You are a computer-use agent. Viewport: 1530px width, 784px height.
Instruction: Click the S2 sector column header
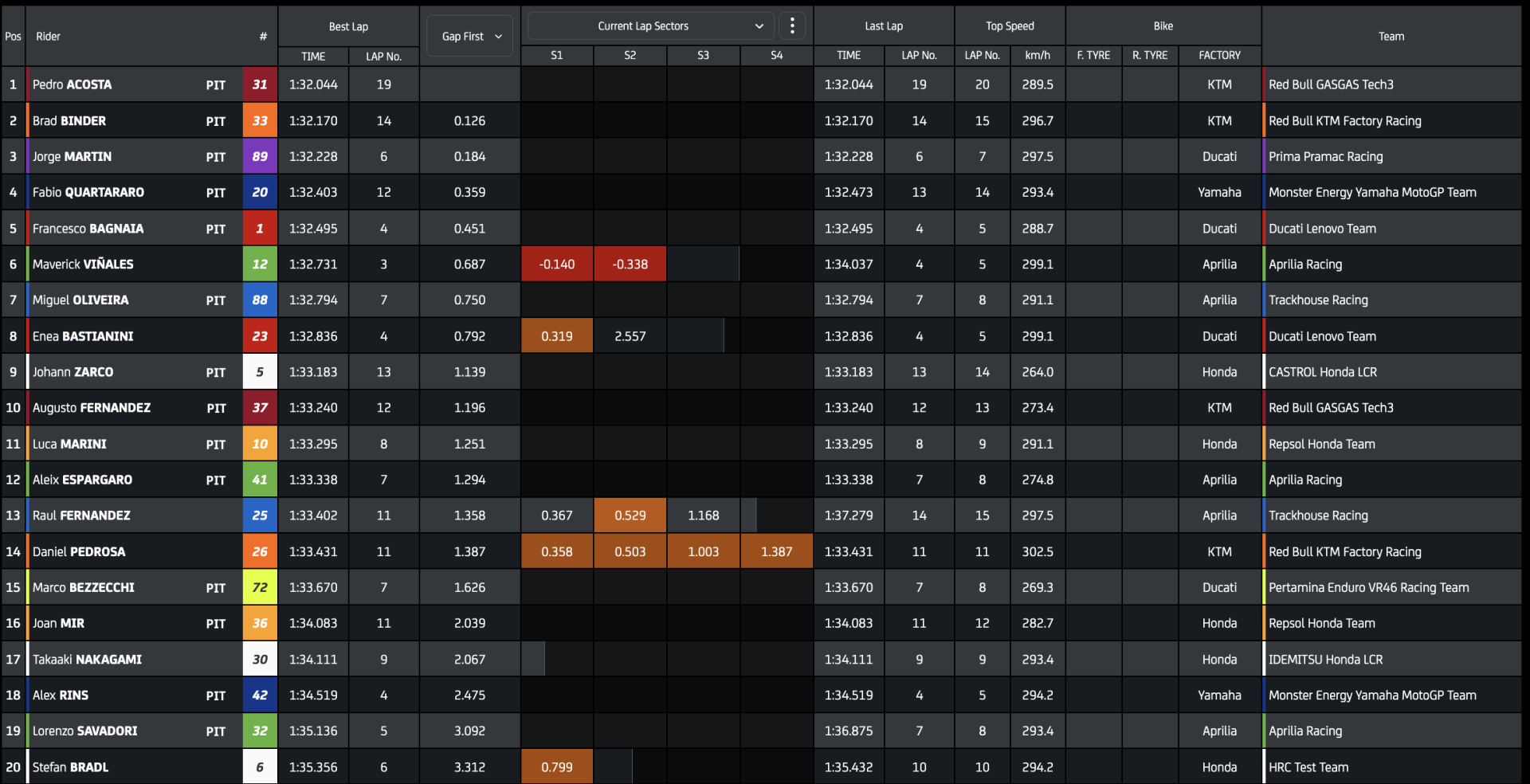630,56
